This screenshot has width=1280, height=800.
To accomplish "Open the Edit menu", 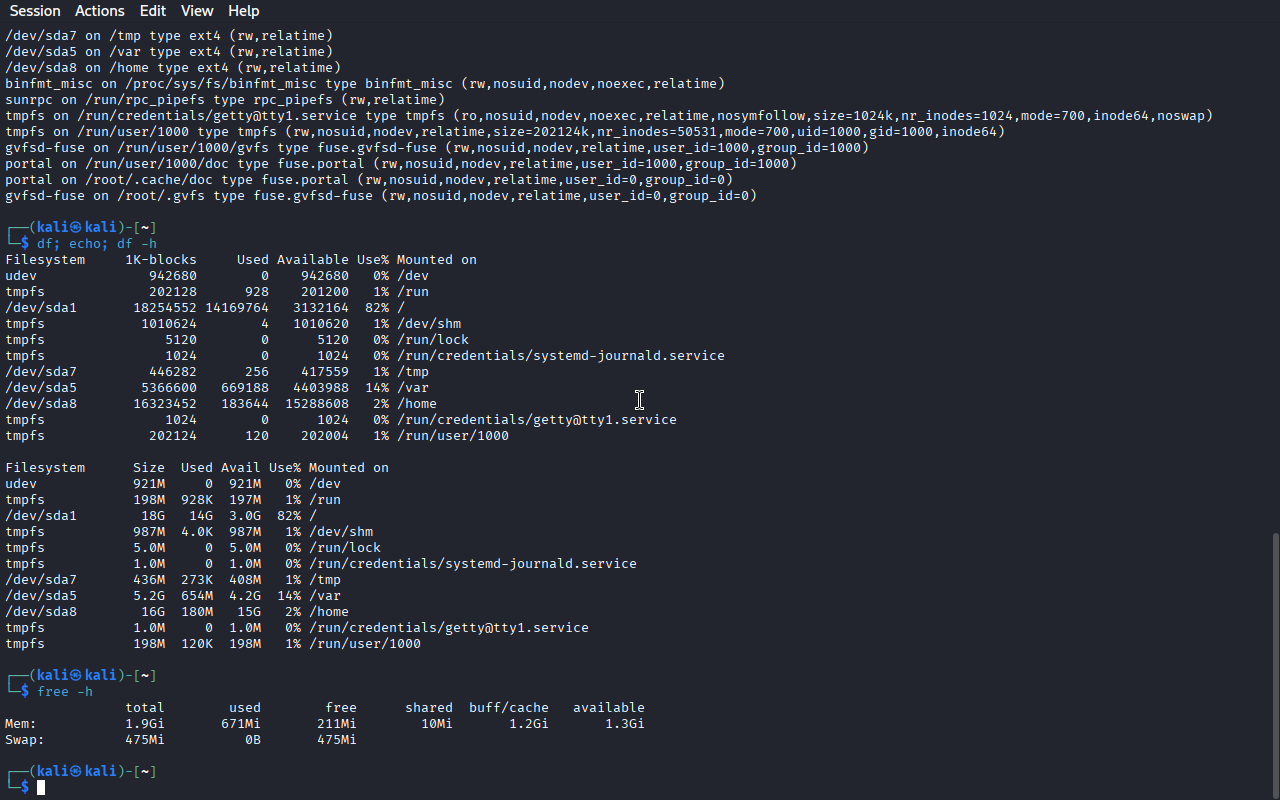I will click(x=153, y=11).
